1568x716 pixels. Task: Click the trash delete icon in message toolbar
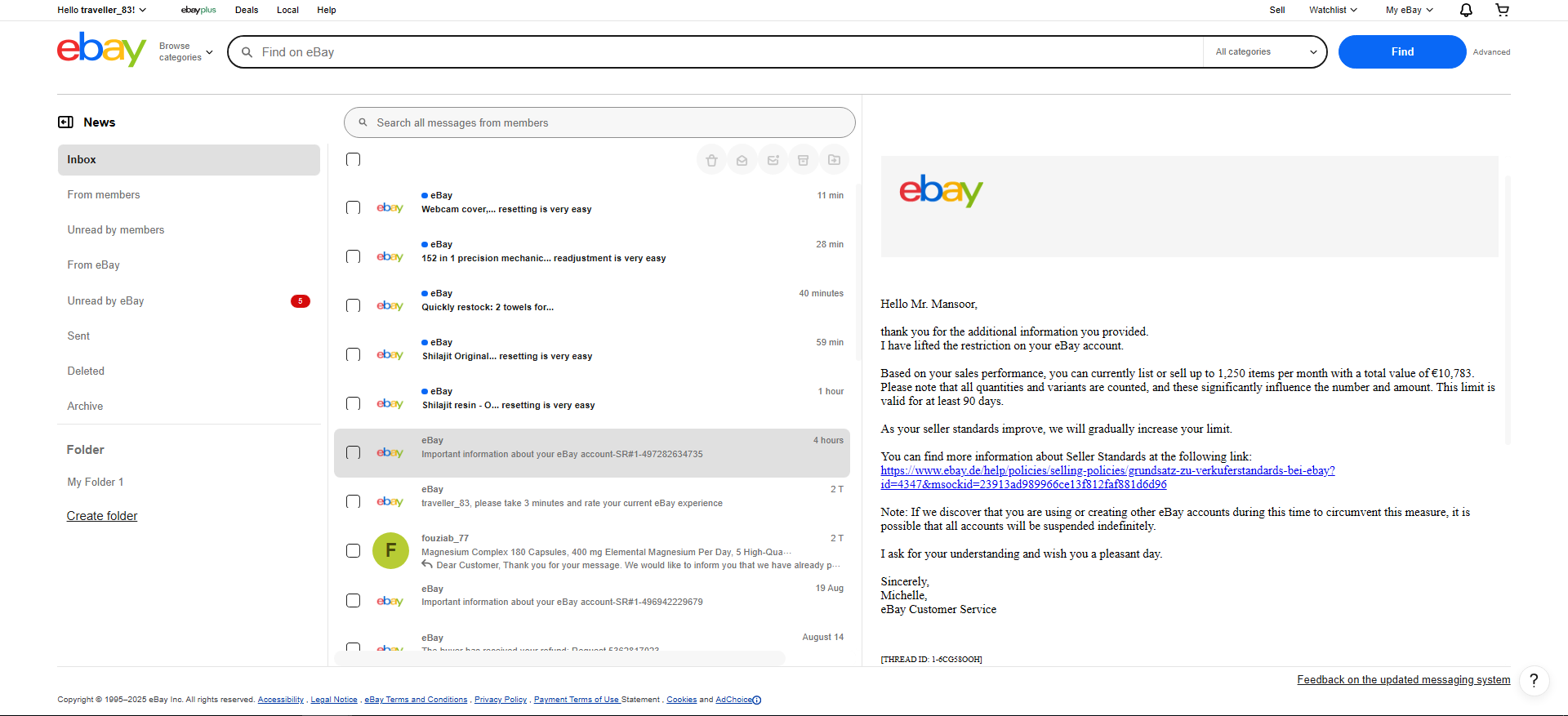click(711, 160)
